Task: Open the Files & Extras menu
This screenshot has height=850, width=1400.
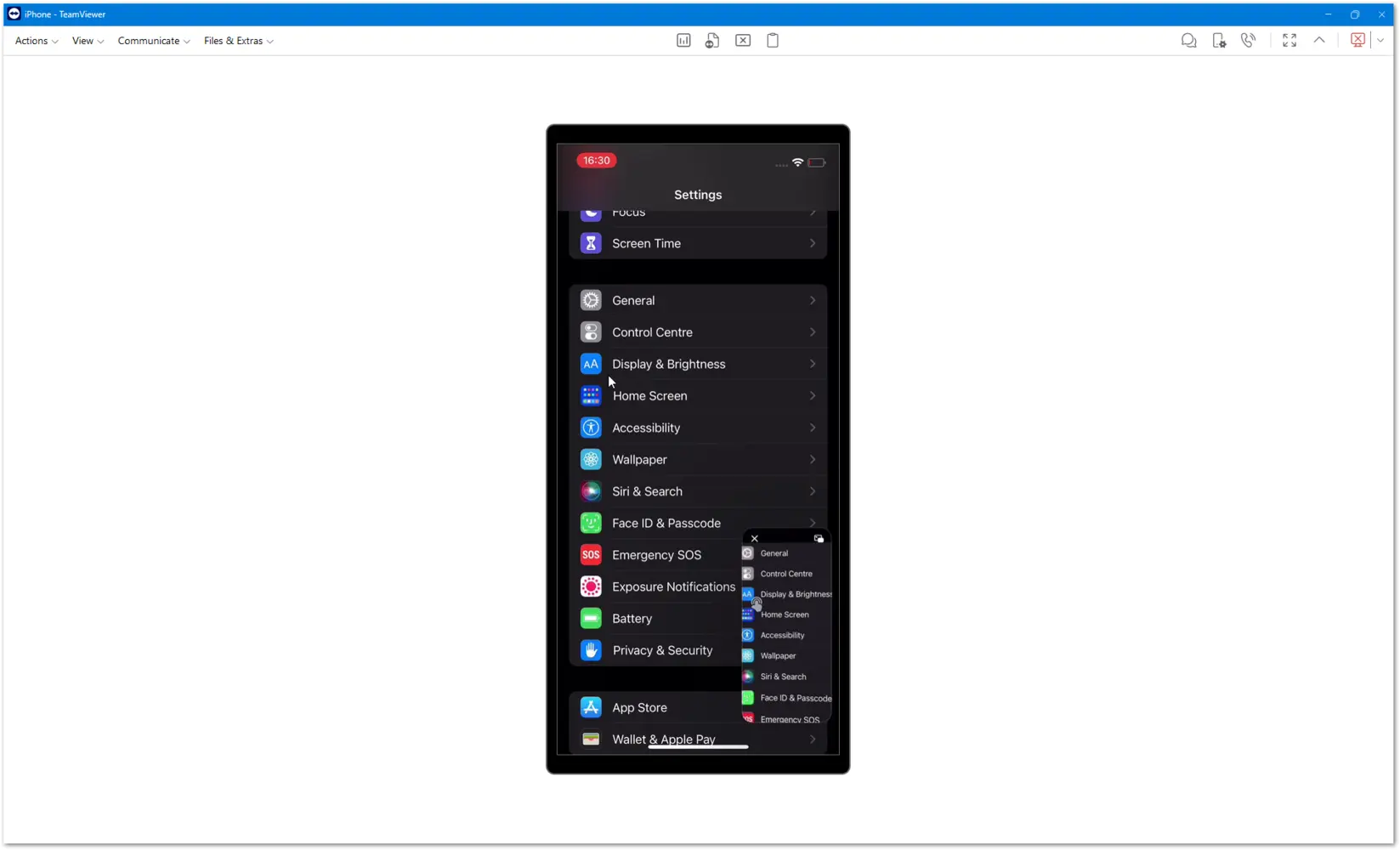Action: [239, 41]
